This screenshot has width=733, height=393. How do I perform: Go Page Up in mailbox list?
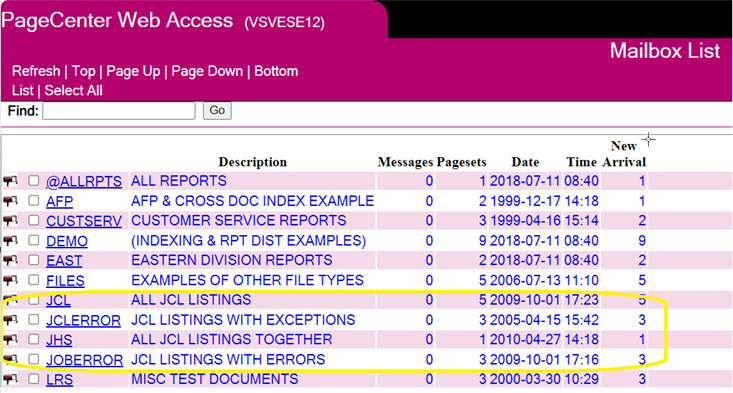tap(133, 71)
